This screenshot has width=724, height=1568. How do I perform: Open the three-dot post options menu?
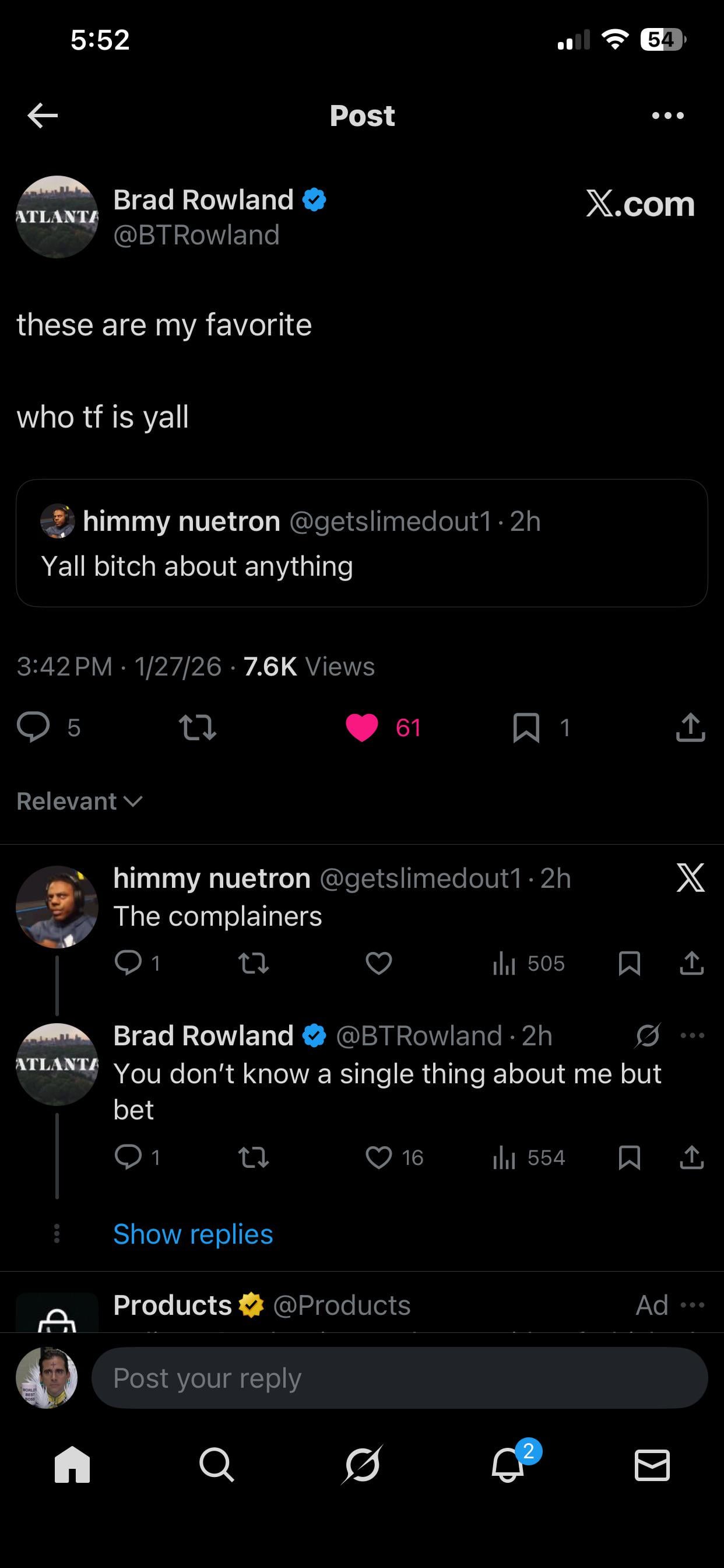pos(667,116)
